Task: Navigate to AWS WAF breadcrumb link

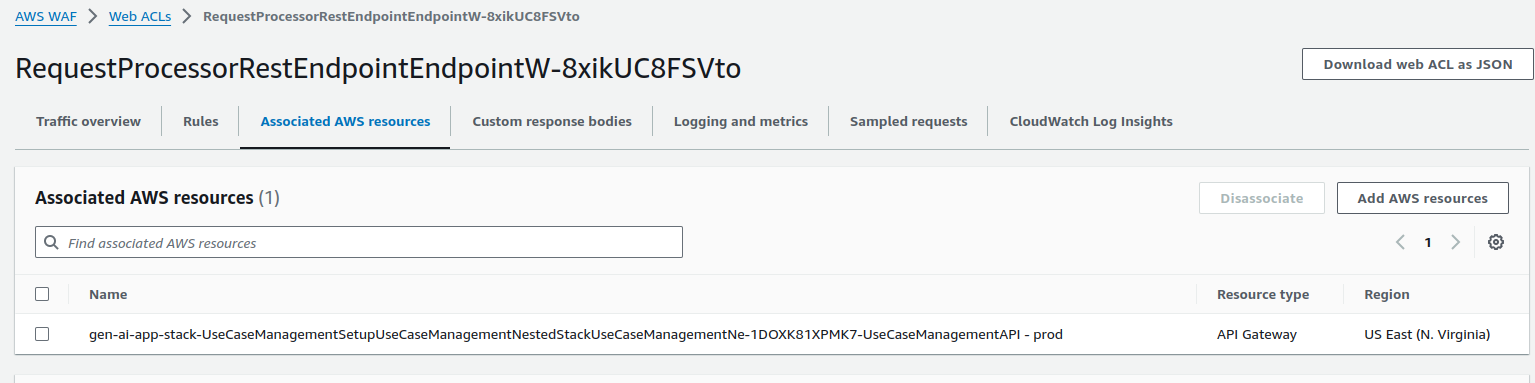Action: point(46,16)
